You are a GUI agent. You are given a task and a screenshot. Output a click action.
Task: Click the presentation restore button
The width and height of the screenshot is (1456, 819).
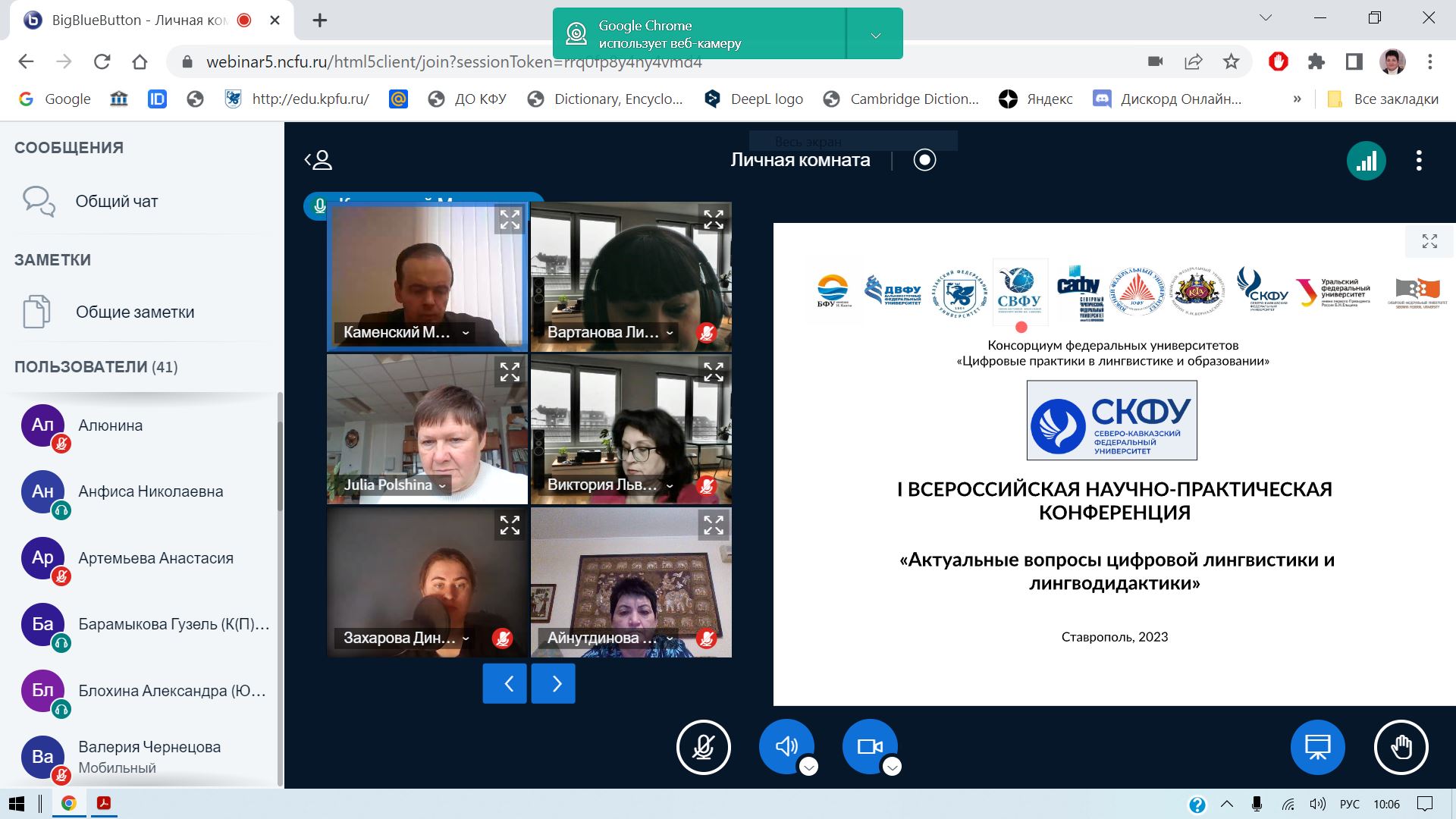pyautogui.click(x=1317, y=747)
